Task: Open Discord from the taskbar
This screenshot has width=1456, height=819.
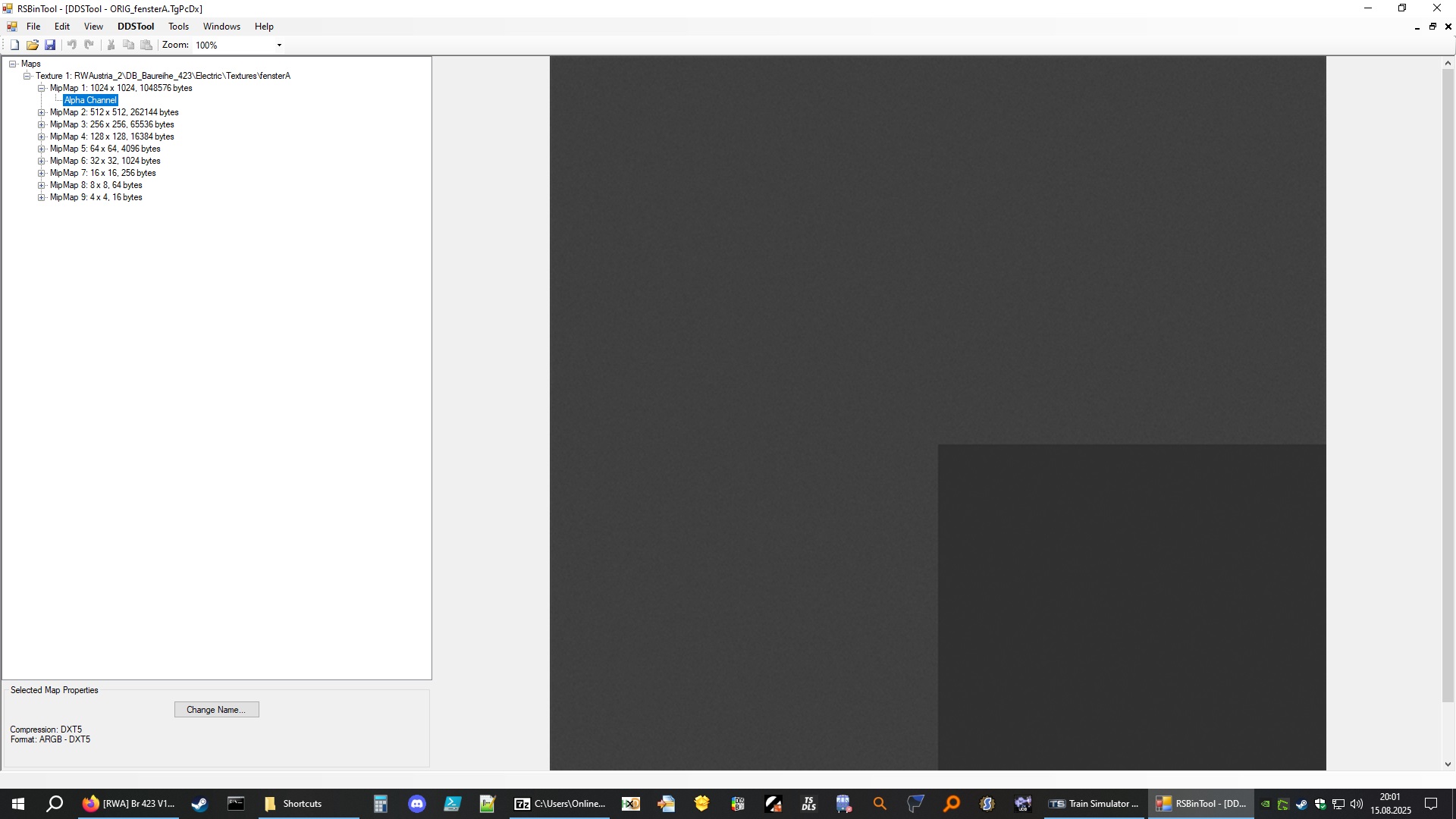Action: pyautogui.click(x=416, y=804)
